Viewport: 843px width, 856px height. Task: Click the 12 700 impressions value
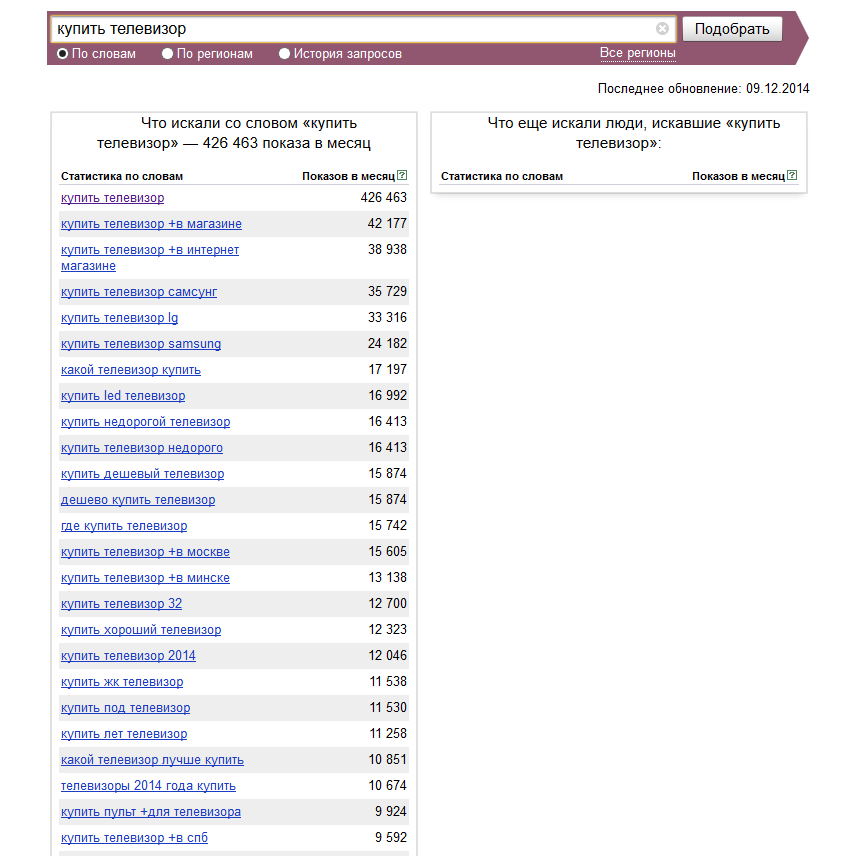tap(387, 604)
